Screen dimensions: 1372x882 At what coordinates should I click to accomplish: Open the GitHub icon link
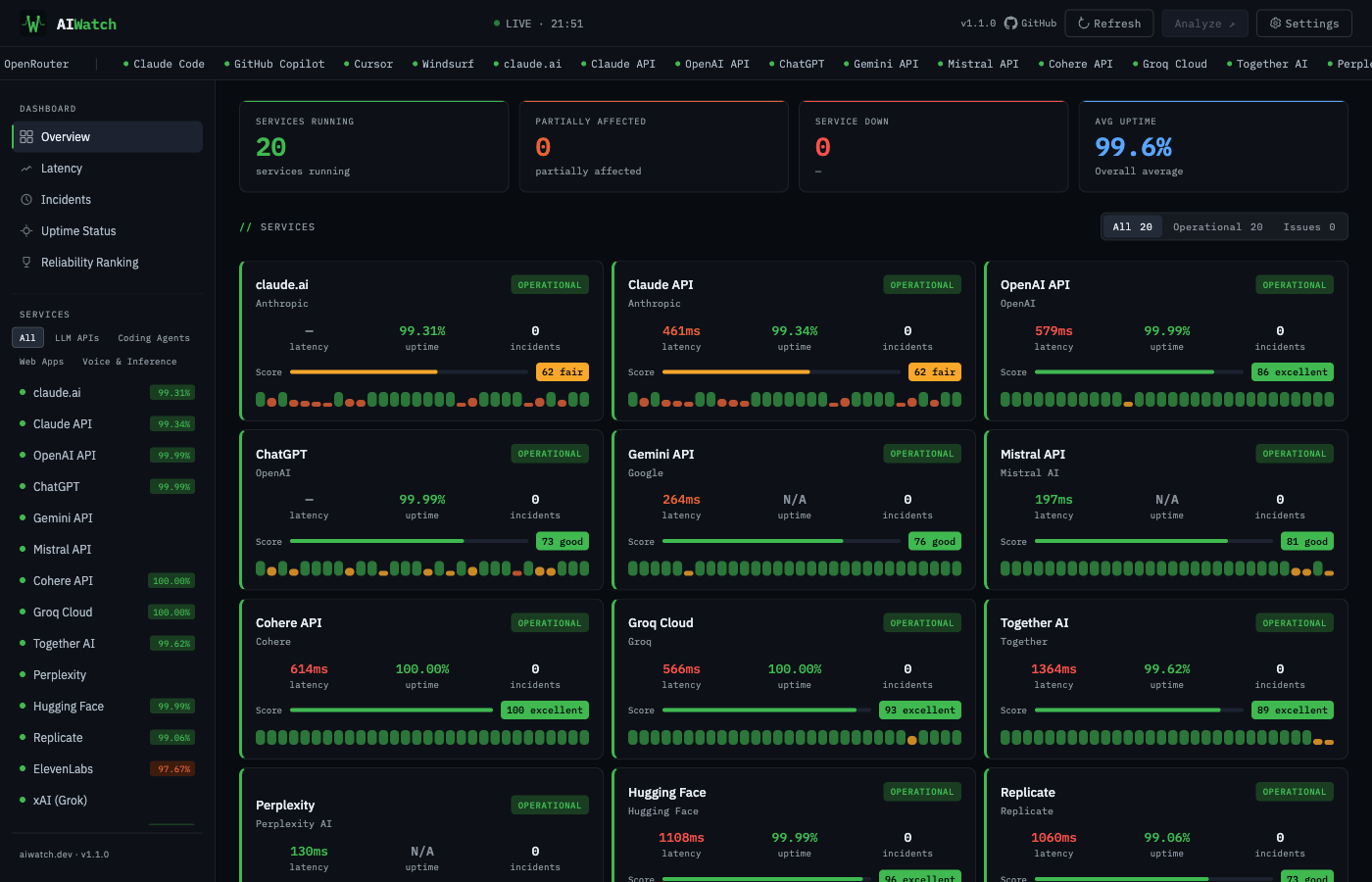point(1010,24)
